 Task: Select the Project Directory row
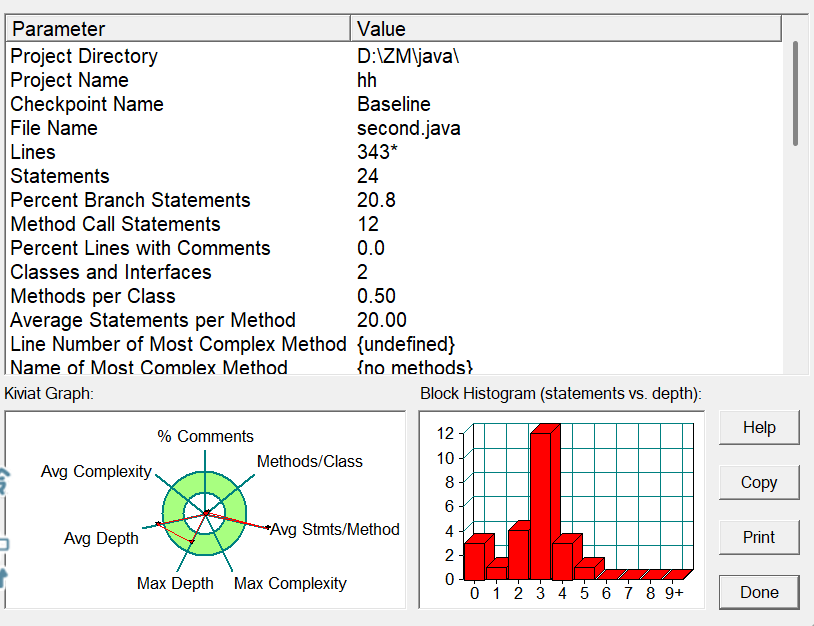394,56
